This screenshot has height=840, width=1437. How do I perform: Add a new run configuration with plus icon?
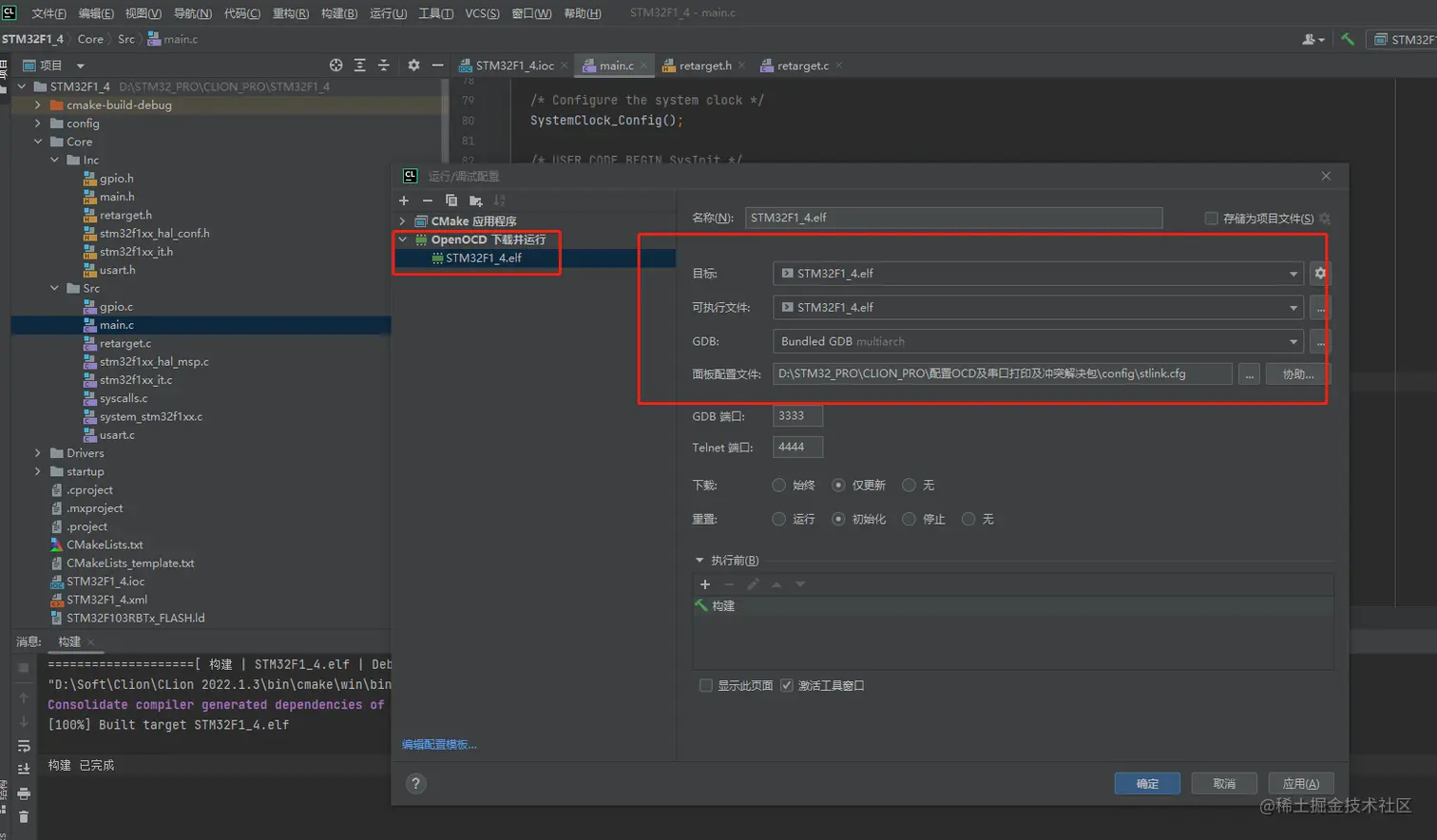click(x=404, y=200)
